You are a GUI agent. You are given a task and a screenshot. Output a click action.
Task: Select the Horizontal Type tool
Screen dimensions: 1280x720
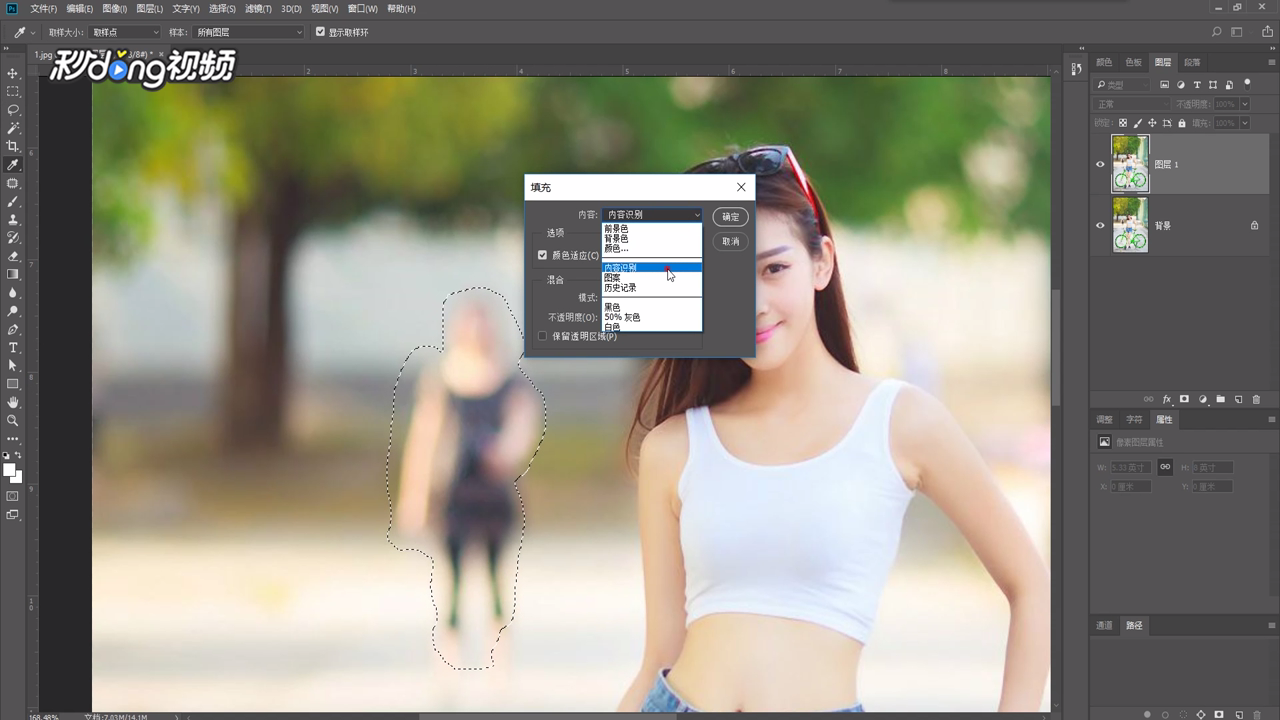coord(13,347)
